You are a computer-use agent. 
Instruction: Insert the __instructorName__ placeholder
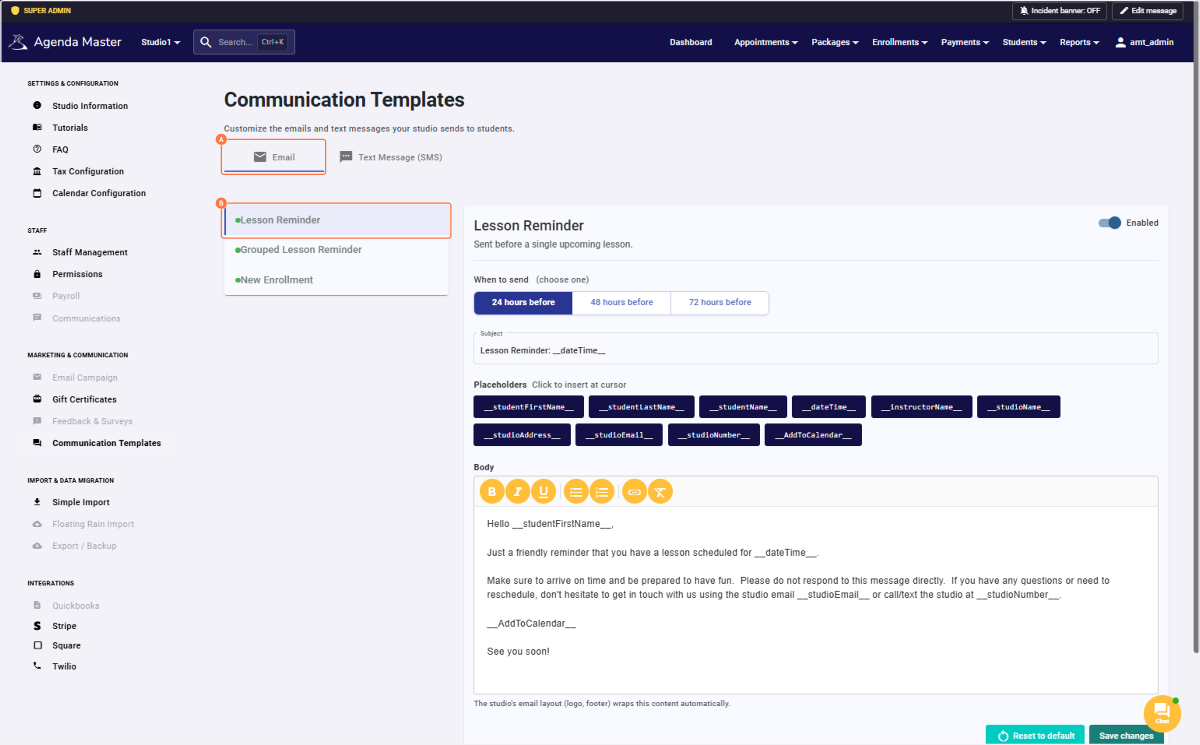[922, 407]
